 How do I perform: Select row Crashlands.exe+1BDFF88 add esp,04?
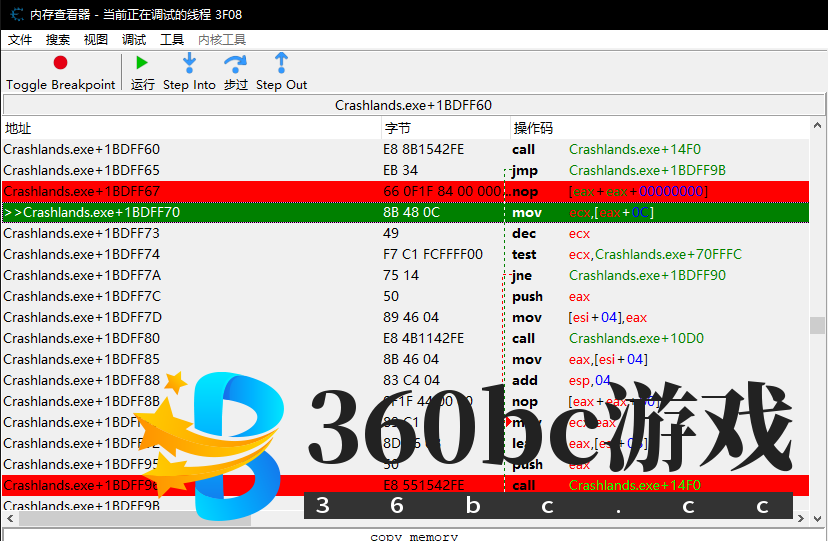click(406, 381)
